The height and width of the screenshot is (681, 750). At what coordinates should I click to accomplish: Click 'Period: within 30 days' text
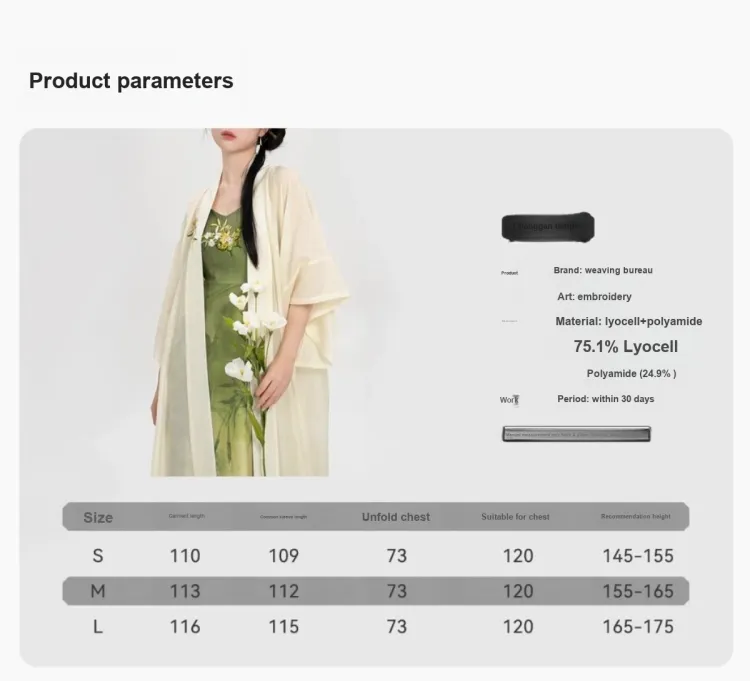pos(606,399)
